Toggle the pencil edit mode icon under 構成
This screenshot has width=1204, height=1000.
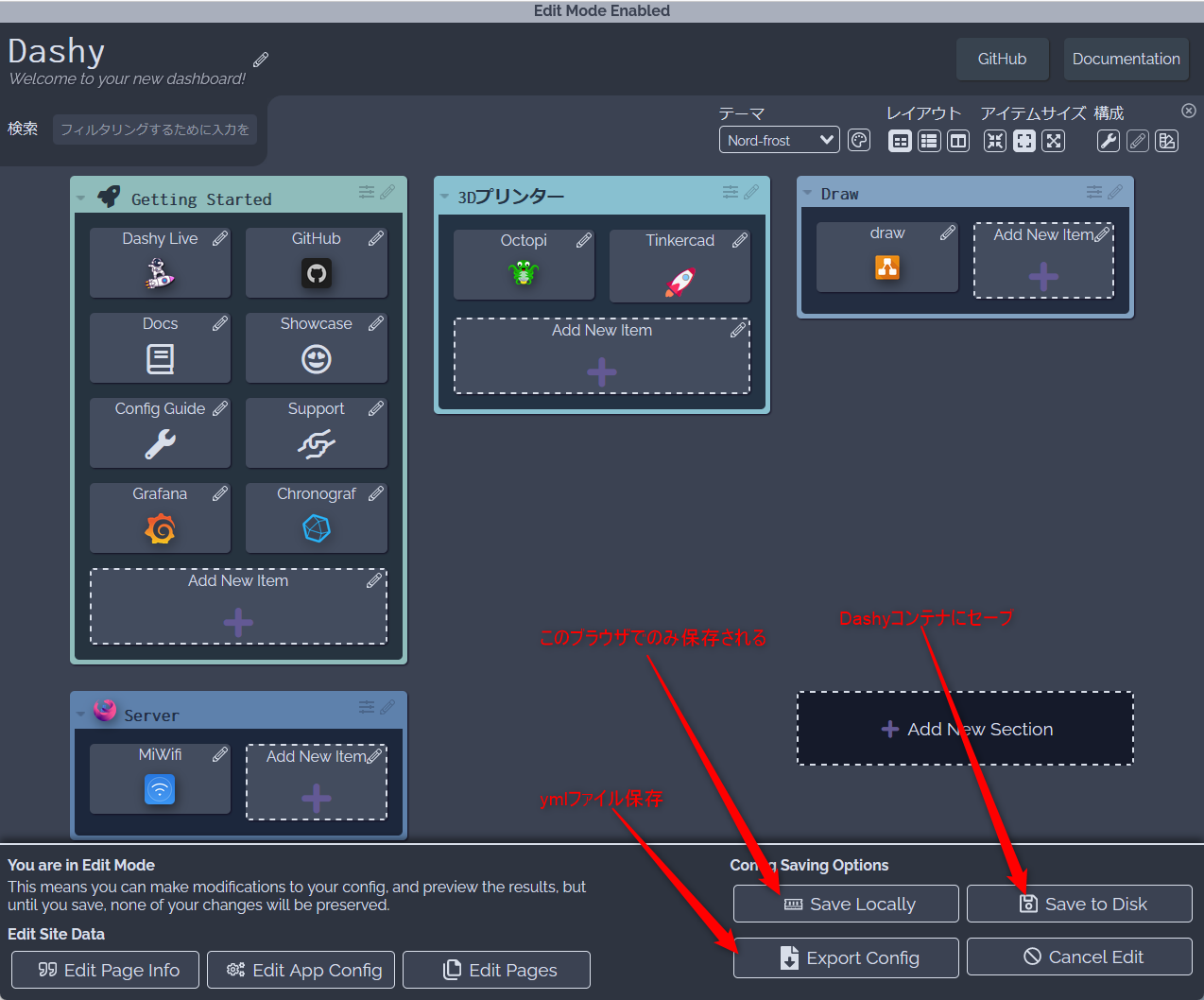[x=1138, y=141]
